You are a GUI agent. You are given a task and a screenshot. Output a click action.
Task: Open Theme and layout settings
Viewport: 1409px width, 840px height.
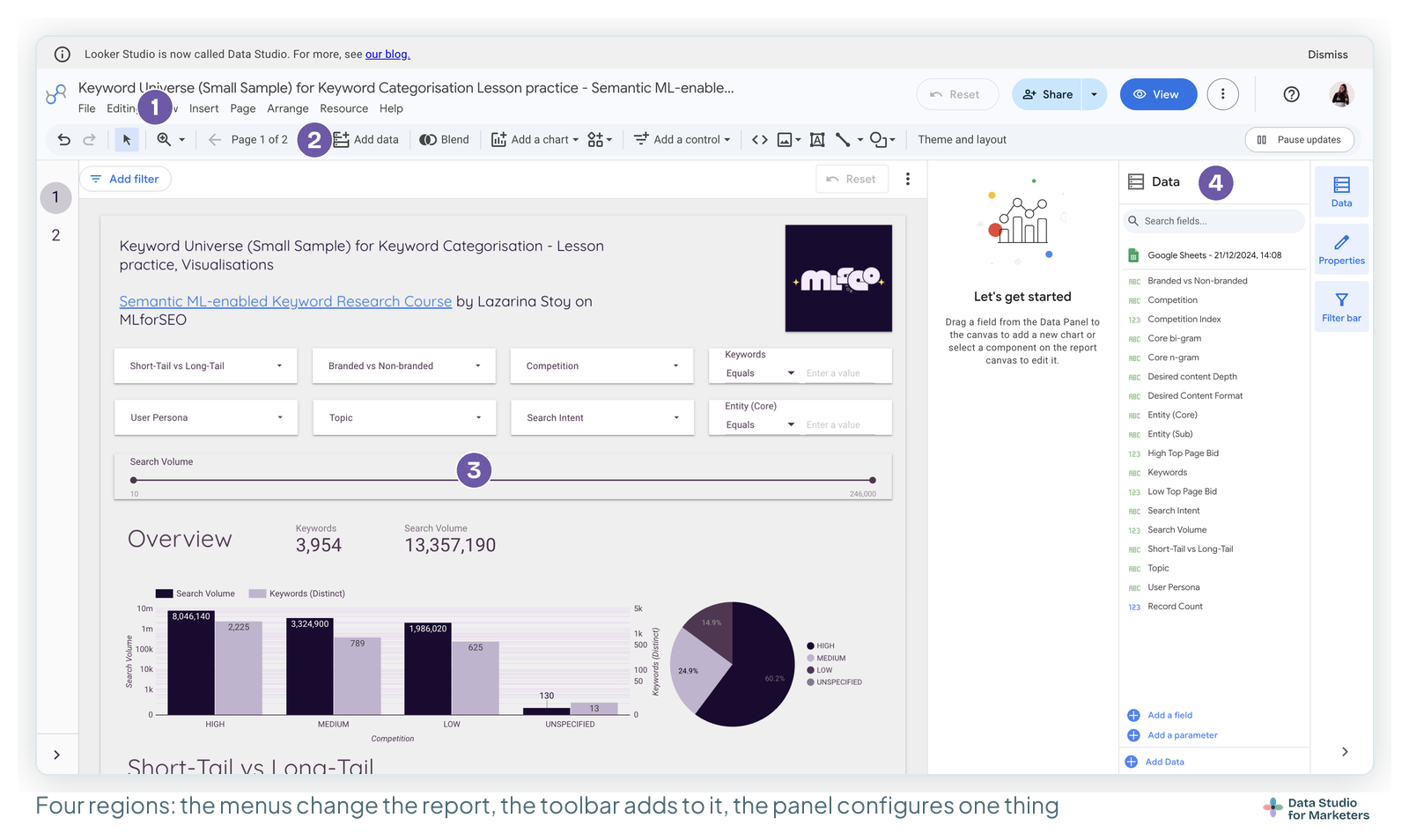pos(962,139)
